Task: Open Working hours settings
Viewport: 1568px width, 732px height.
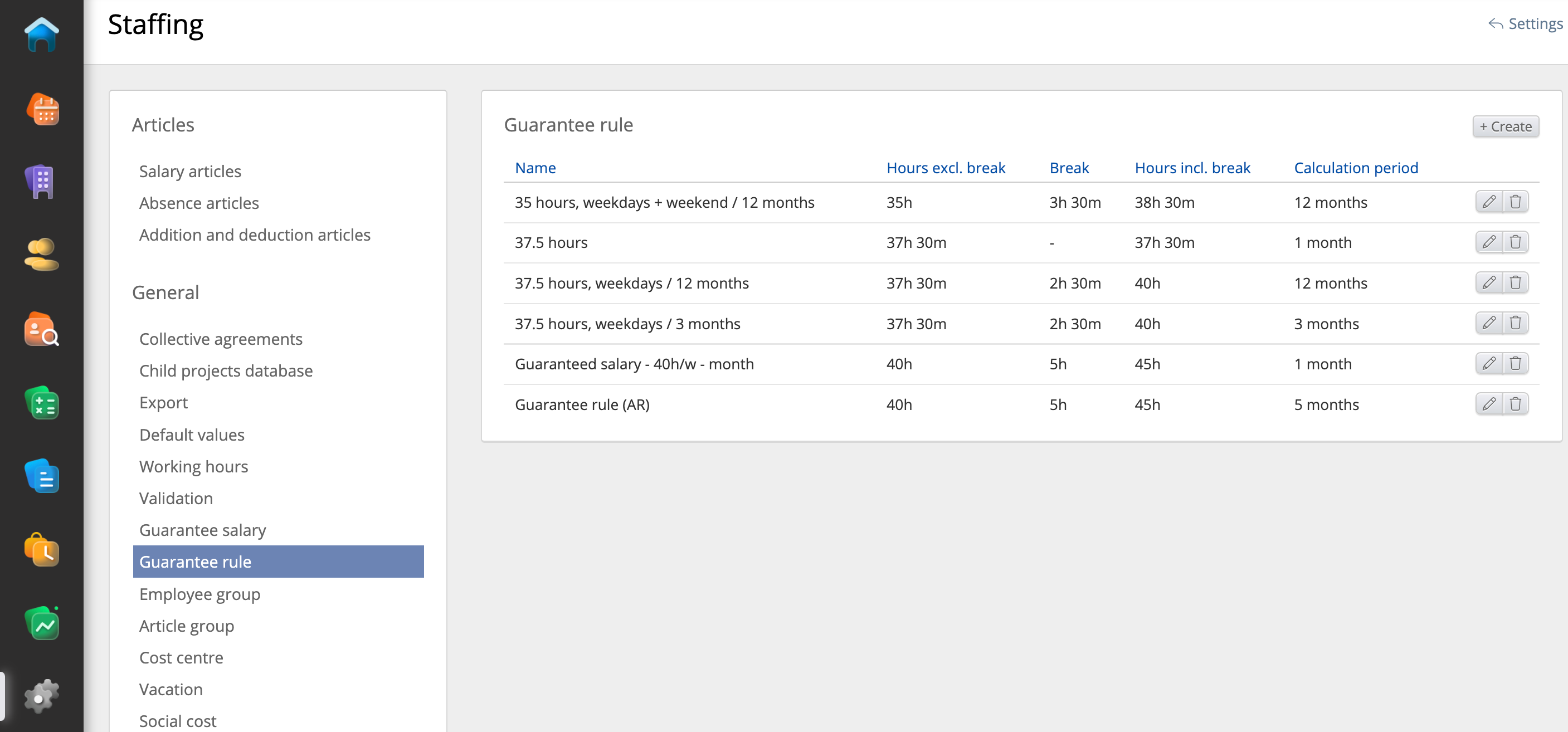Action: pos(193,467)
